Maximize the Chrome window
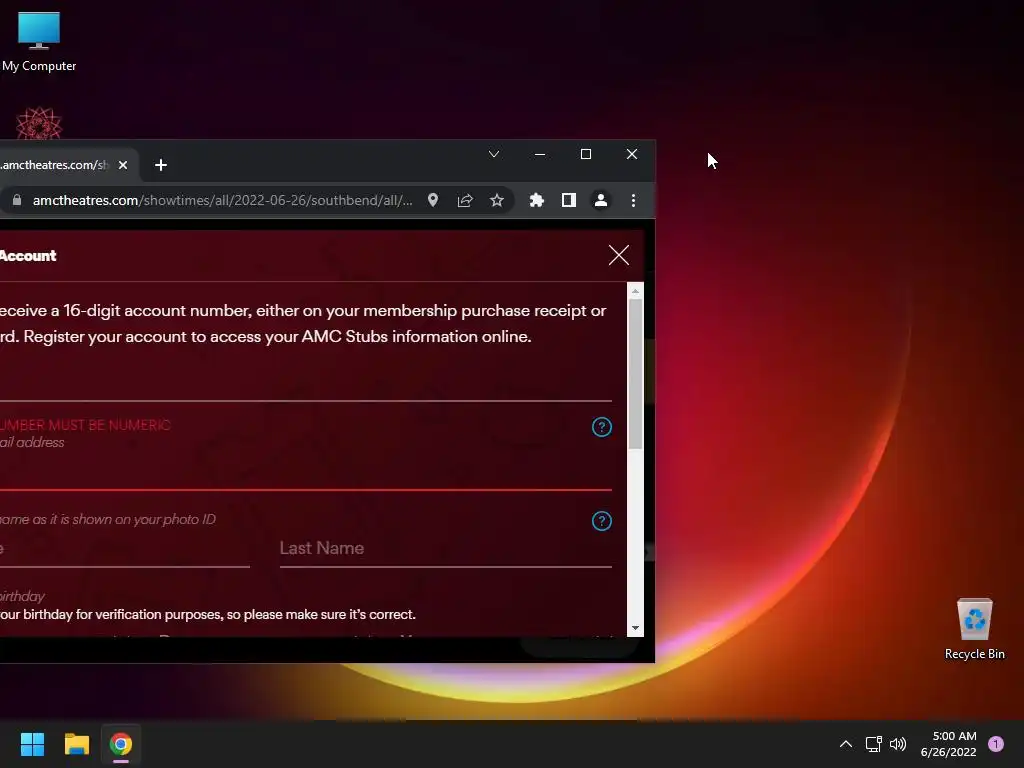The height and width of the screenshot is (768, 1024). tap(586, 154)
